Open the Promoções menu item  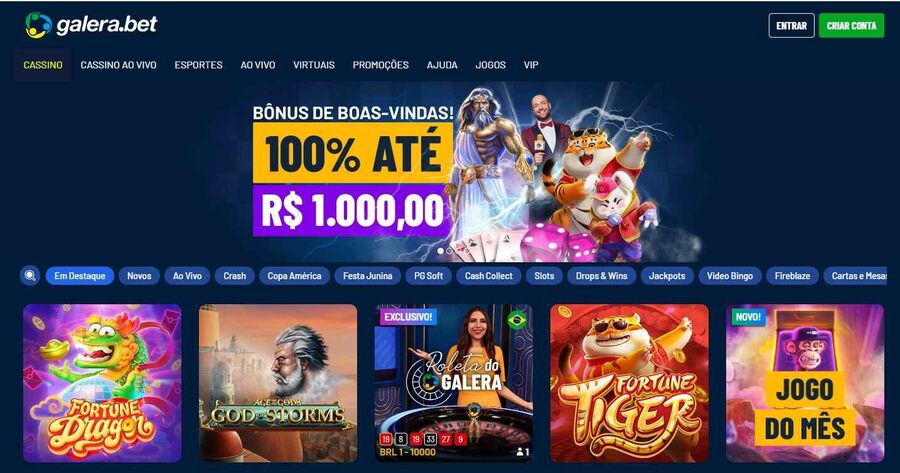pyautogui.click(x=381, y=65)
